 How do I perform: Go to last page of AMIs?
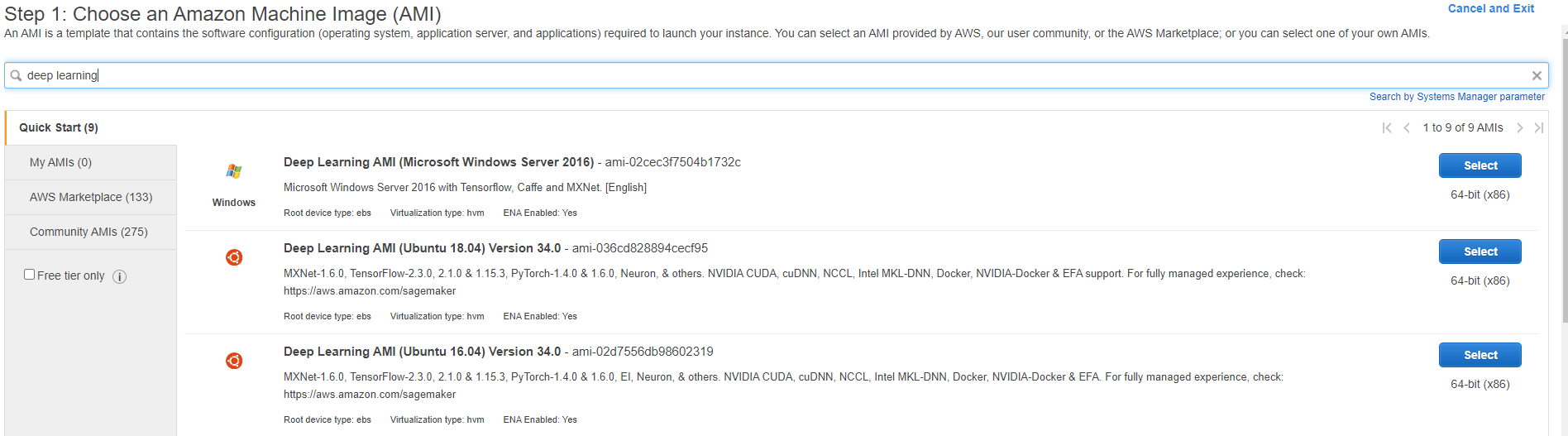(1538, 127)
